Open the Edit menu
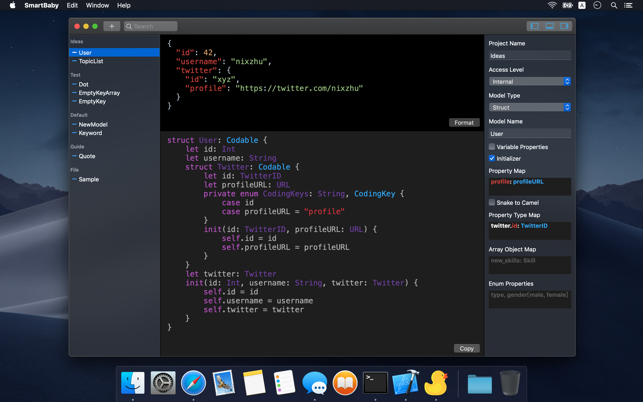Image resolution: width=643 pixels, height=402 pixels. pyautogui.click(x=72, y=6)
